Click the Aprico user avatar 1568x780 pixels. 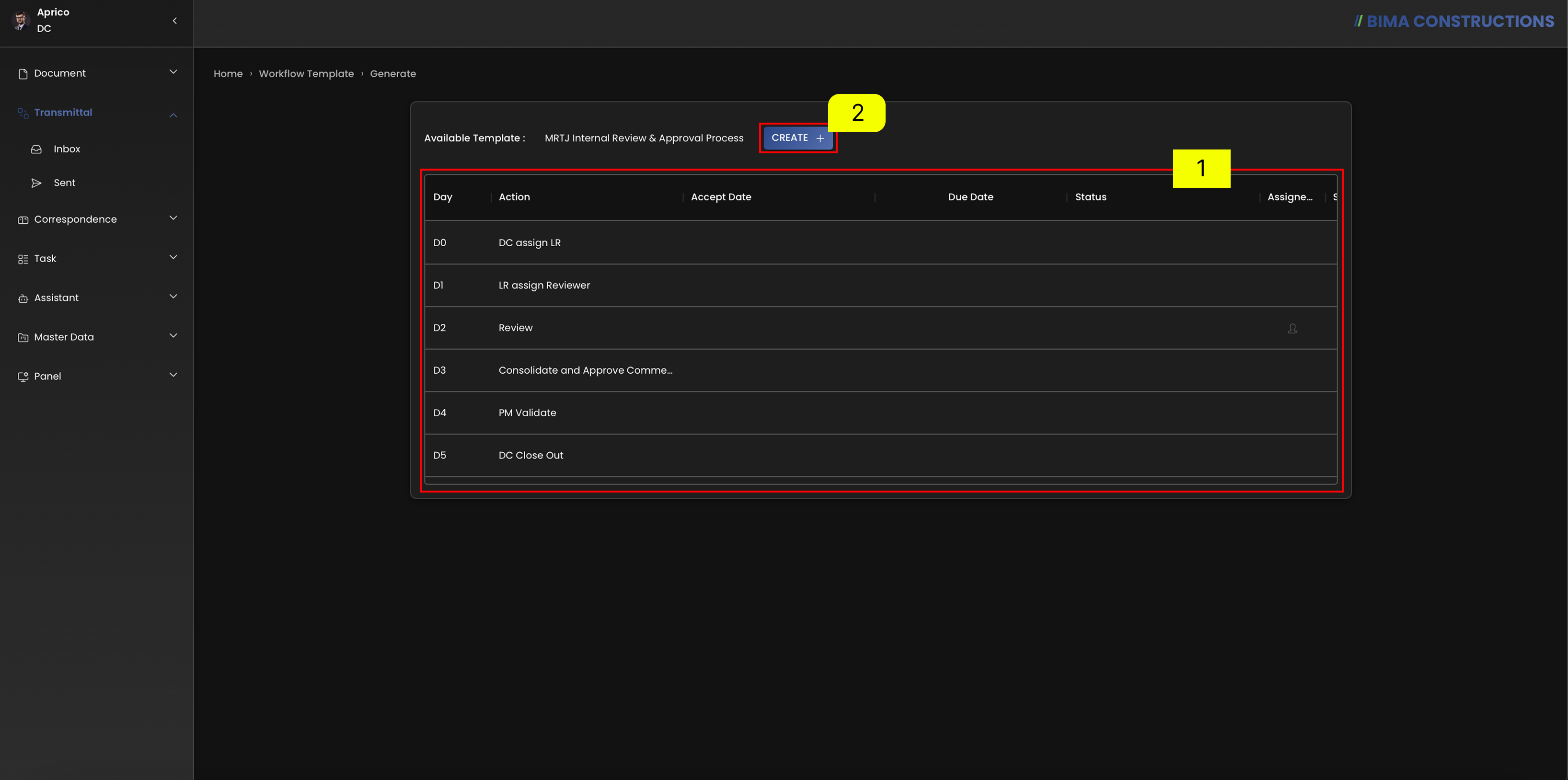click(x=21, y=20)
